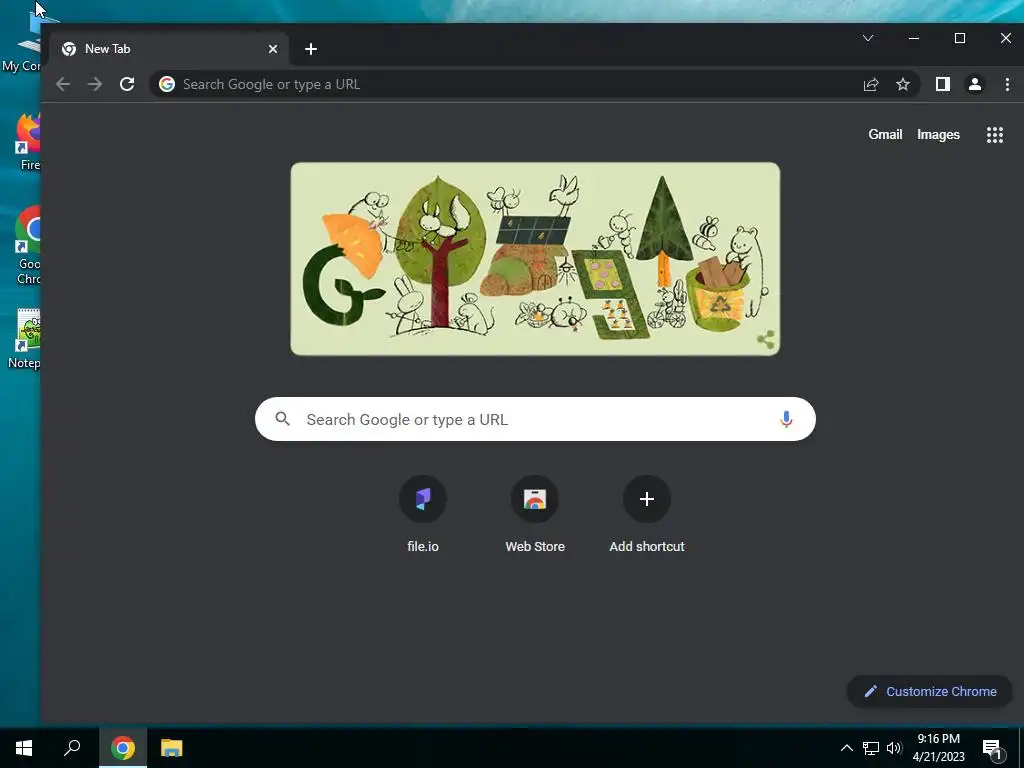Toggle the Chrome side panel icon
The height and width of the screenshot is (768, 1024).
(942, 84)
